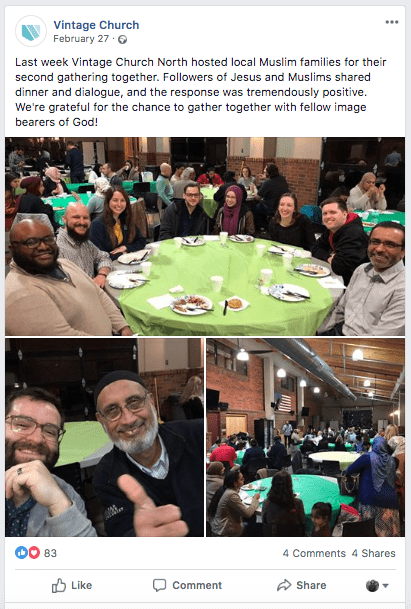Open the Vintage Church page link
The height and width of the screenshot is (609, 411).
coord(96,25)
